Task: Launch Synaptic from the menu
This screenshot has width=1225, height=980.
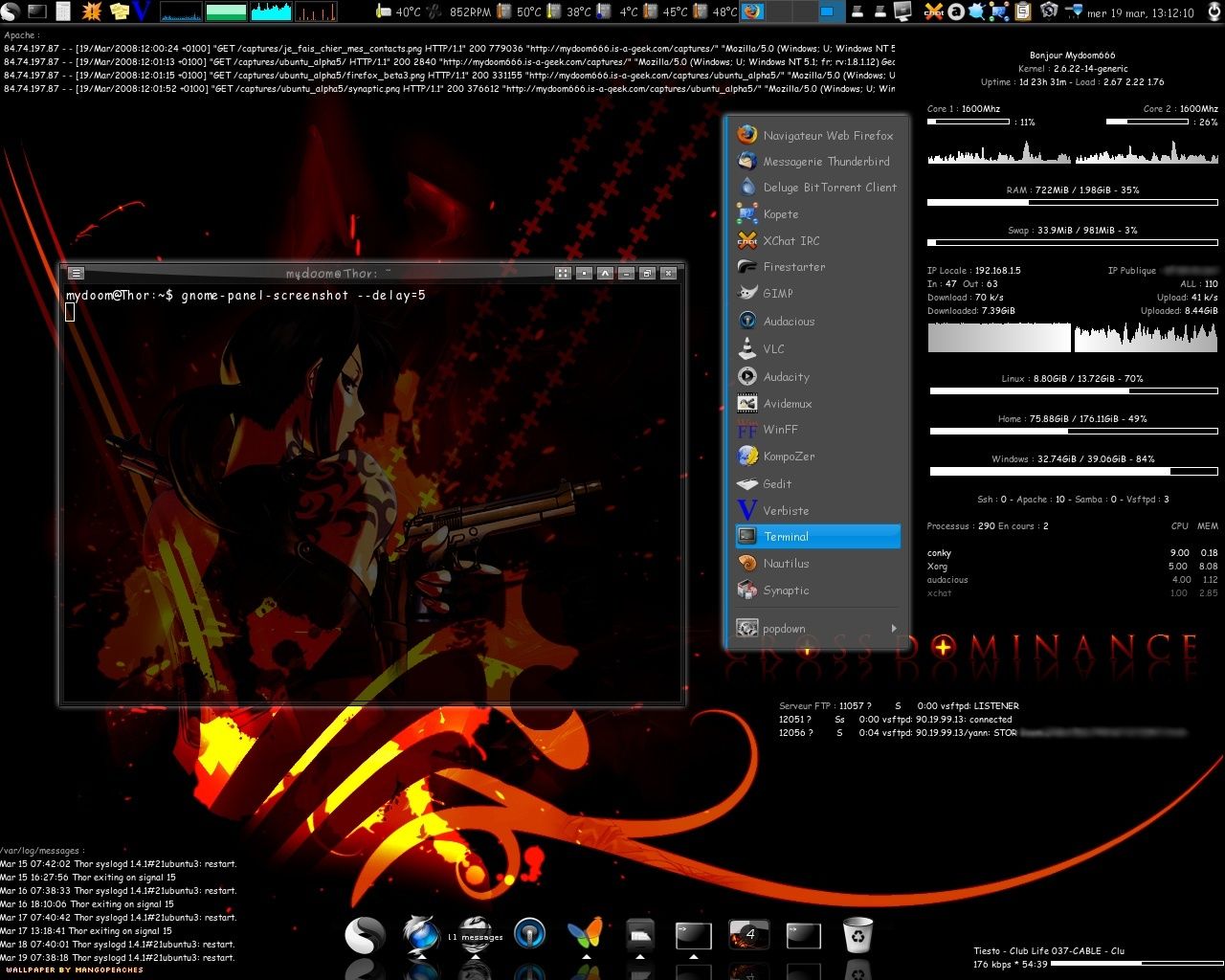Action: pos(818,590)
